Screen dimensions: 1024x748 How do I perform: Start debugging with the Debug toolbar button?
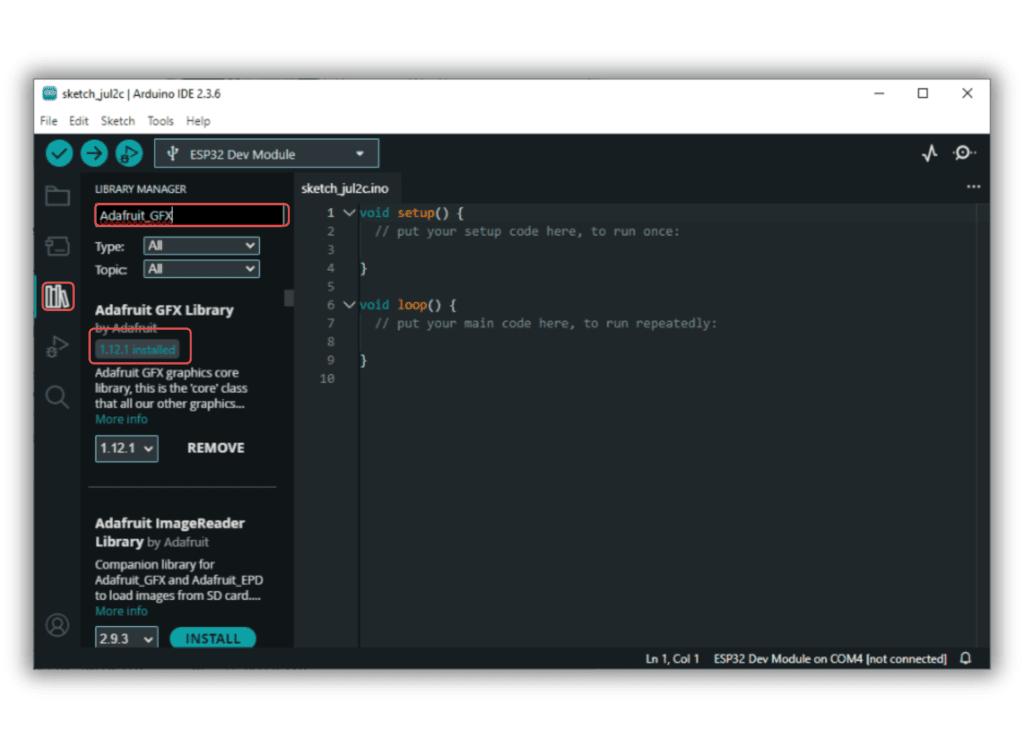(x=129, y=154)
